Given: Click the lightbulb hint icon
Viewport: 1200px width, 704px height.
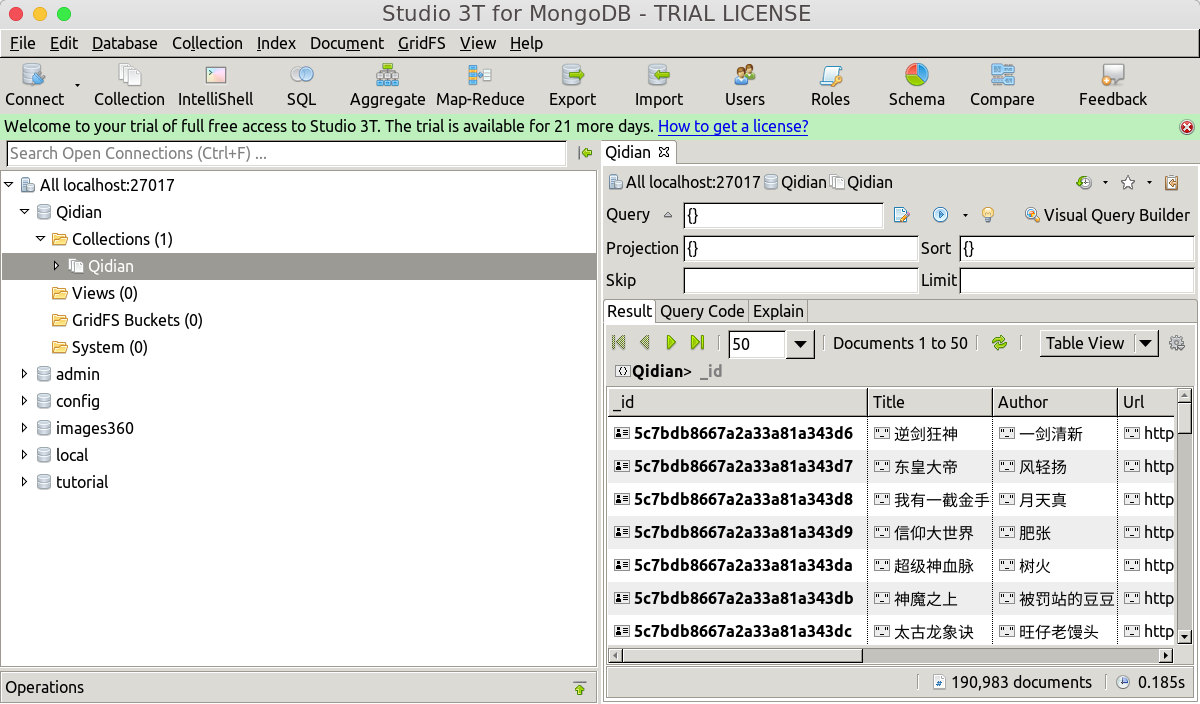Looking at the screenshot, I should 988,215.
